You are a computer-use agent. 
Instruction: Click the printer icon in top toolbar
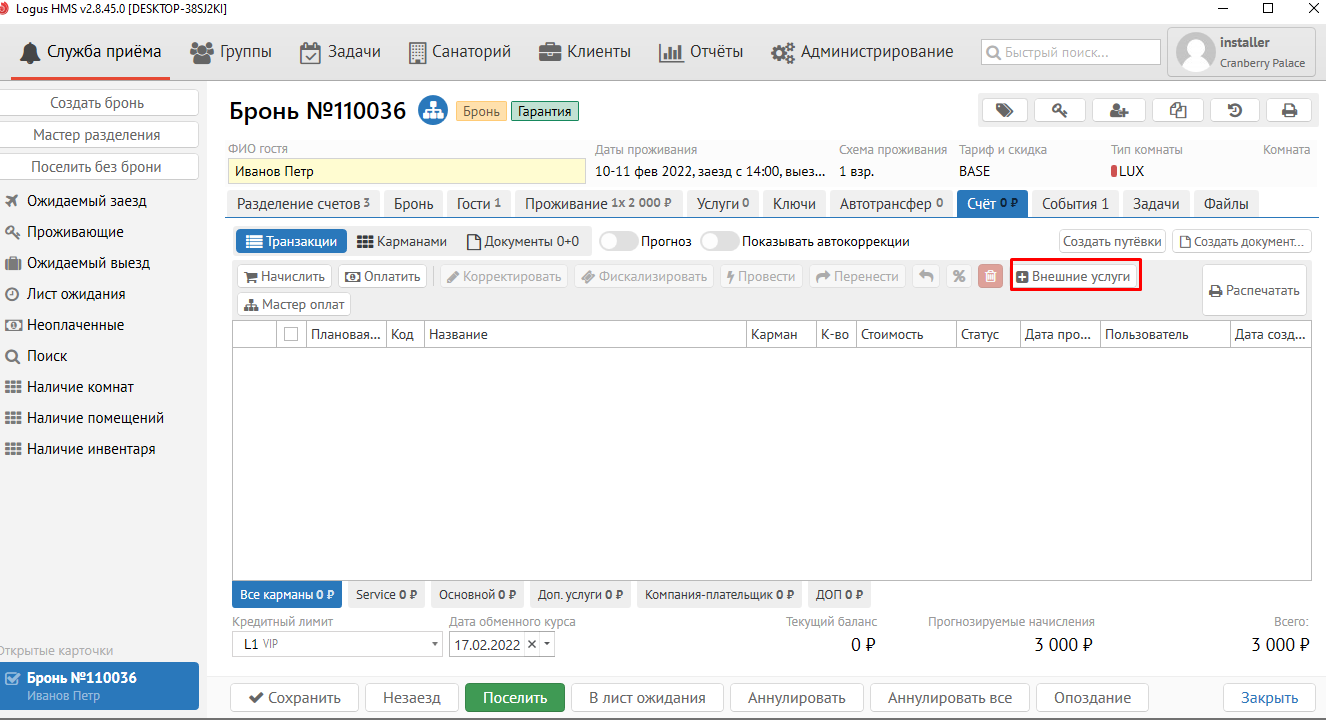coord(1289,111)
